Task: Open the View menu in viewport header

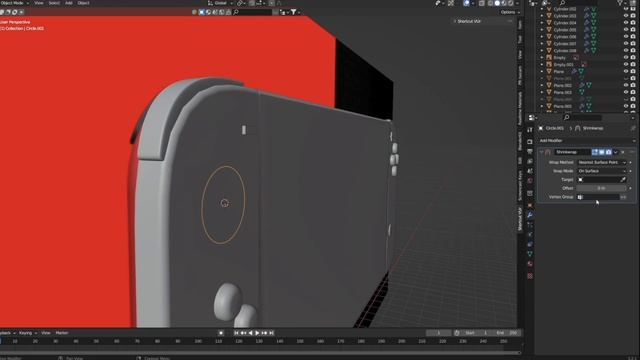Action: pyautogui.click(x=39, y=3)
